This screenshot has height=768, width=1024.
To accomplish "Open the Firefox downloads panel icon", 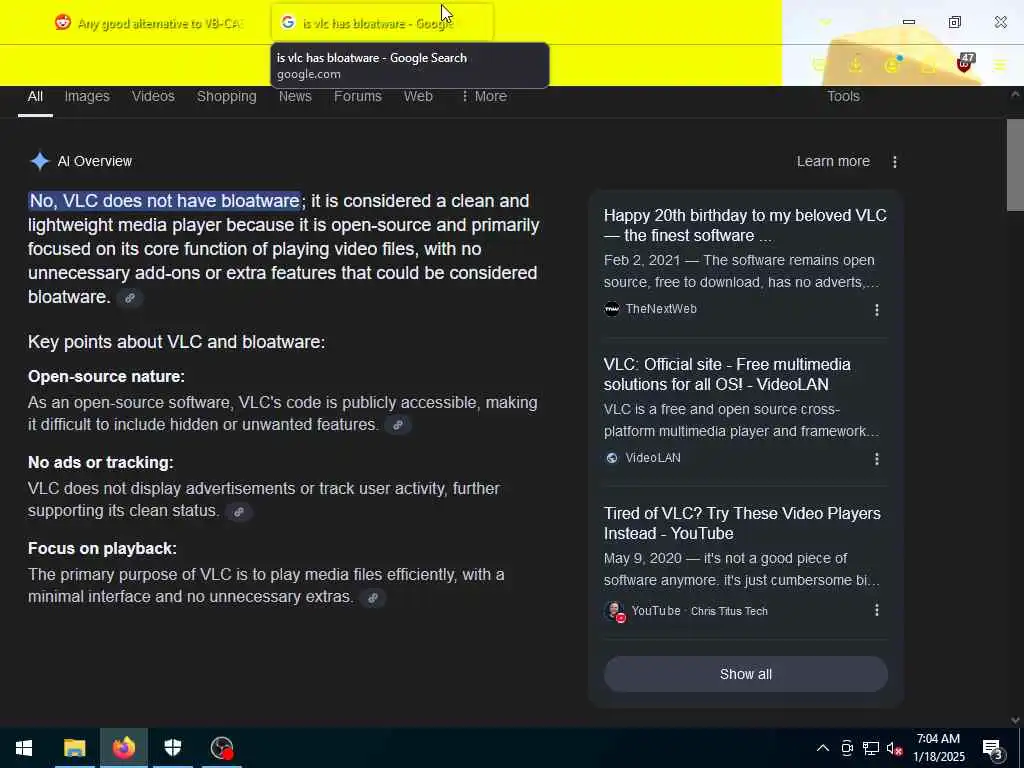I will (855, 65).
